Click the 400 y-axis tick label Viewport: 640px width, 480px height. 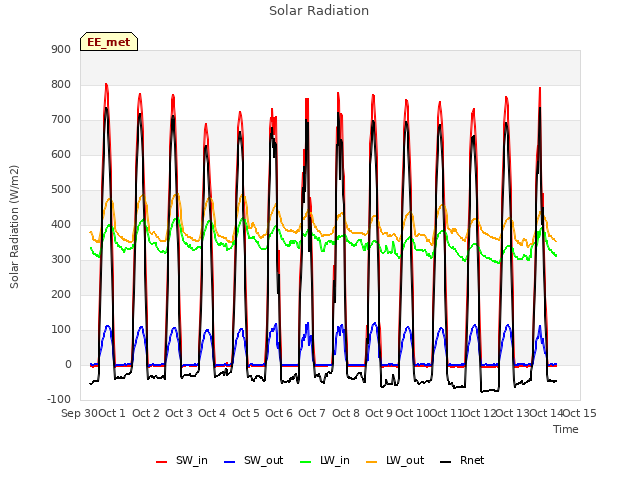[61, 224]
